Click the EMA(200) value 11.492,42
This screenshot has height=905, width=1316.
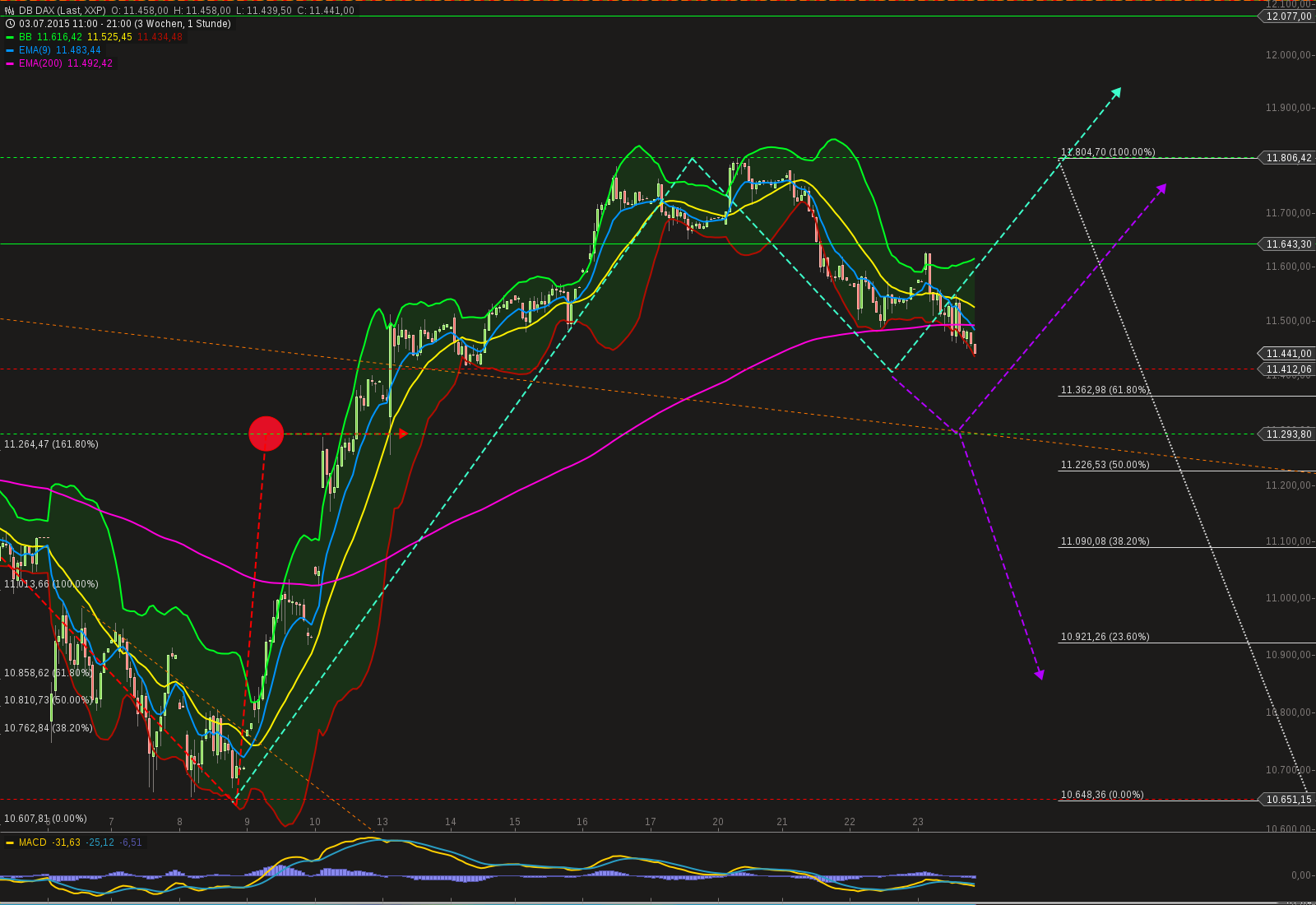point(90,63)
